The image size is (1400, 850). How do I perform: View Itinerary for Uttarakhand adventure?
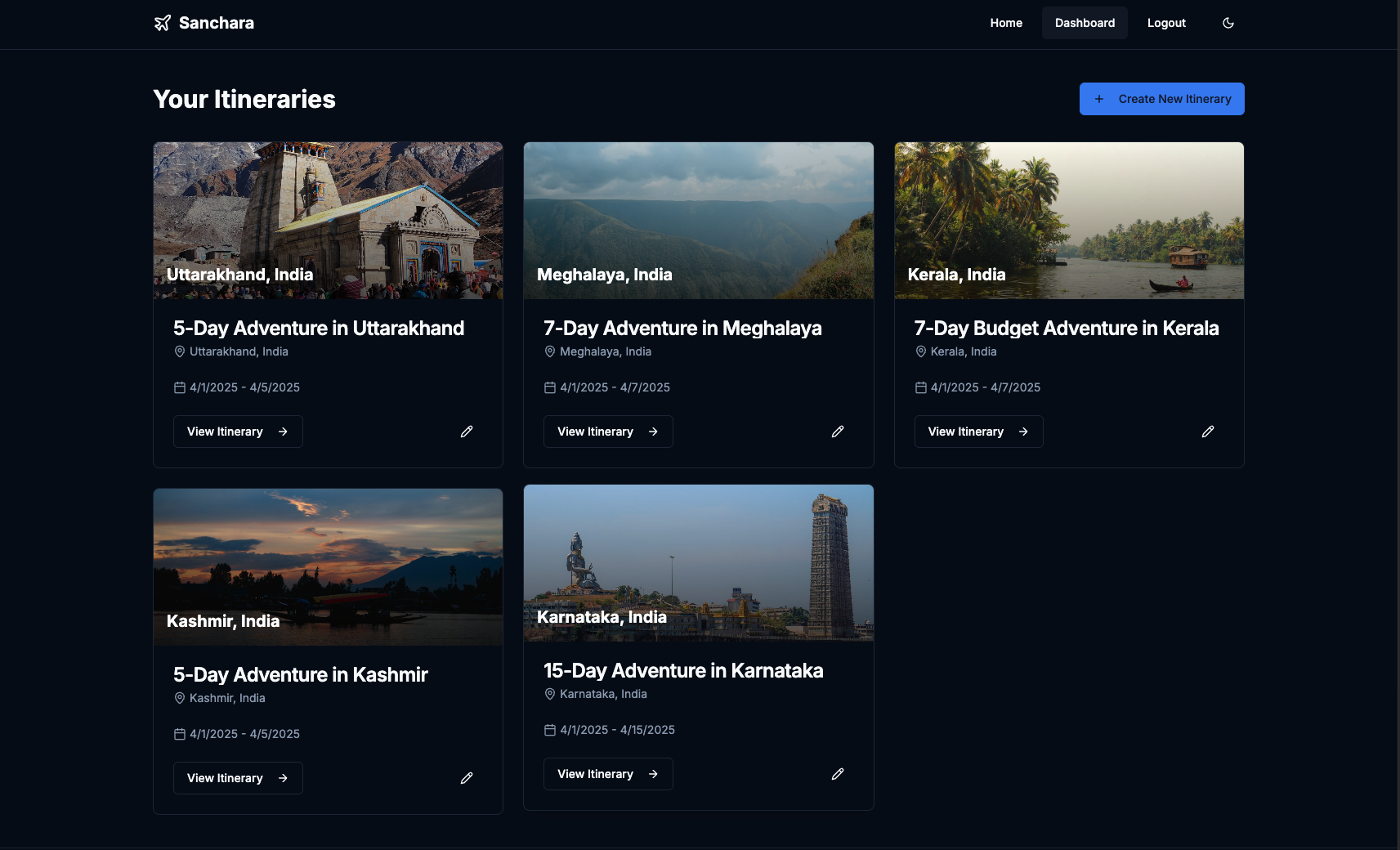pos(238,432)
